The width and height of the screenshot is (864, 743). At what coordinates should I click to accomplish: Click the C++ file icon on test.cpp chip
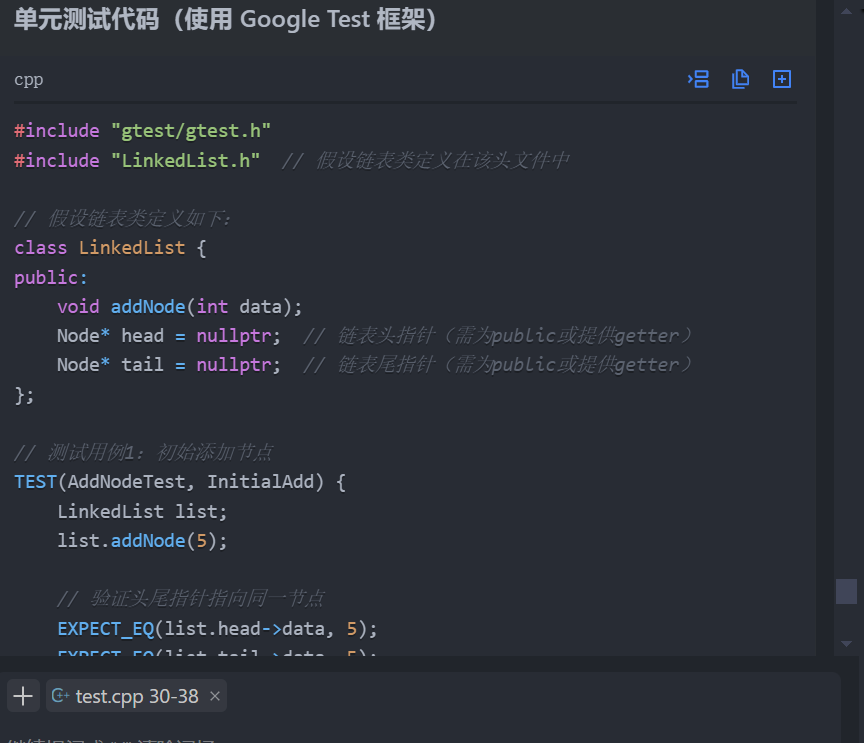(x=60, y=696)
